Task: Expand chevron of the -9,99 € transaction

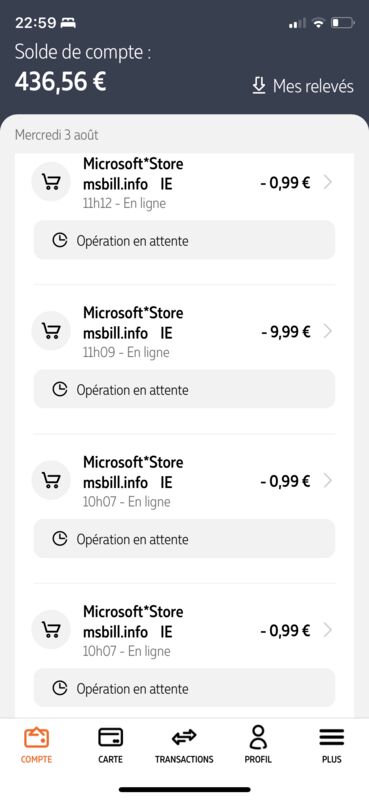Action: pos(328,332)
